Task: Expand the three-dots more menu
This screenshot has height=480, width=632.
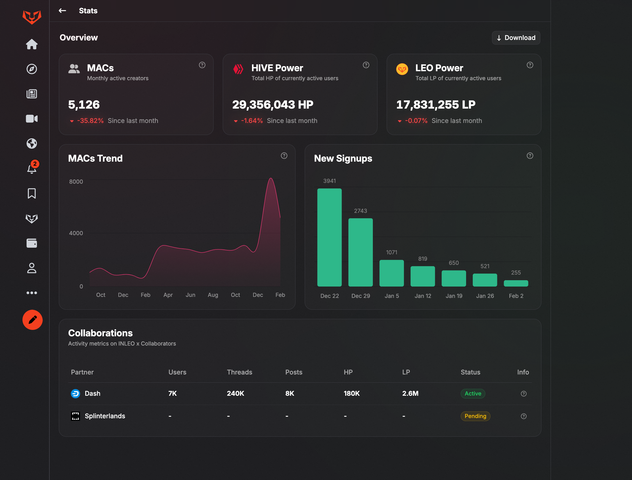Action: tap(32, 293)
